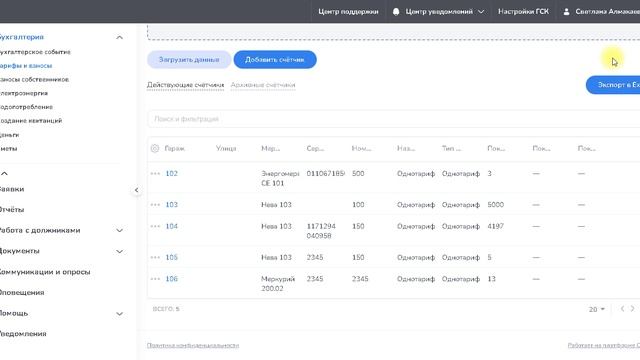This screenshot has width=640, height=360.
Task: Expand the Документы section
Action: 119,251
